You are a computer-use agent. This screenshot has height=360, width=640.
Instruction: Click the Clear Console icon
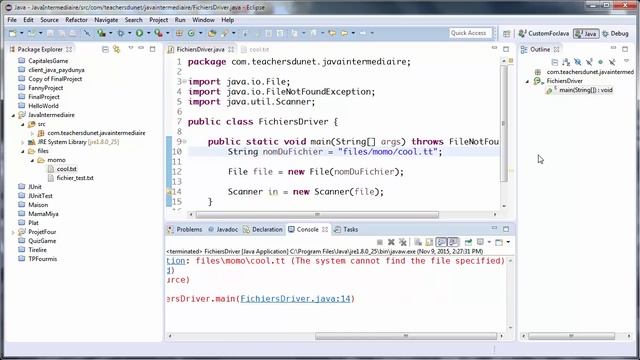pos(418,242)
